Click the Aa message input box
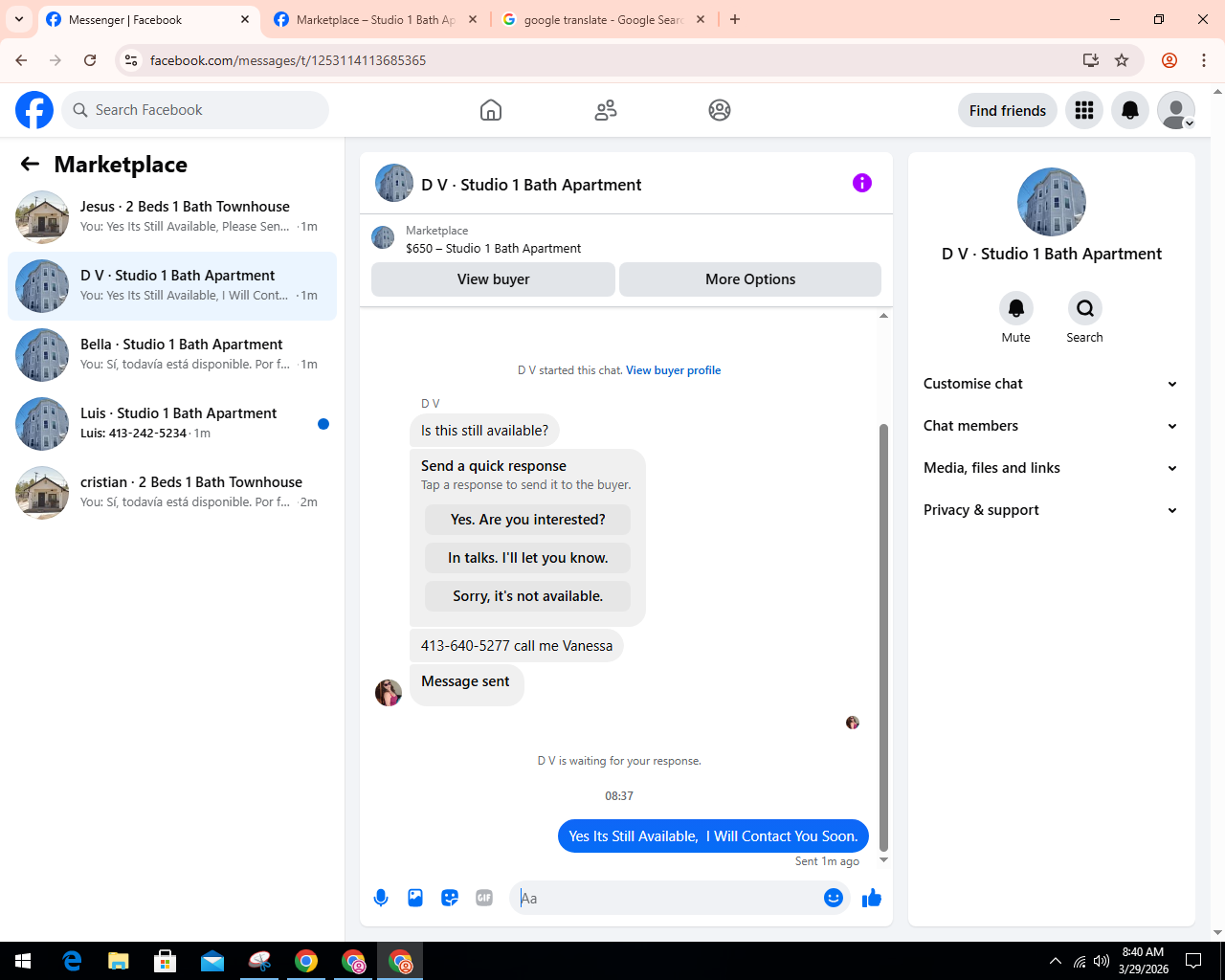This screenshot has height=980, width=1225. click(668, 898)
